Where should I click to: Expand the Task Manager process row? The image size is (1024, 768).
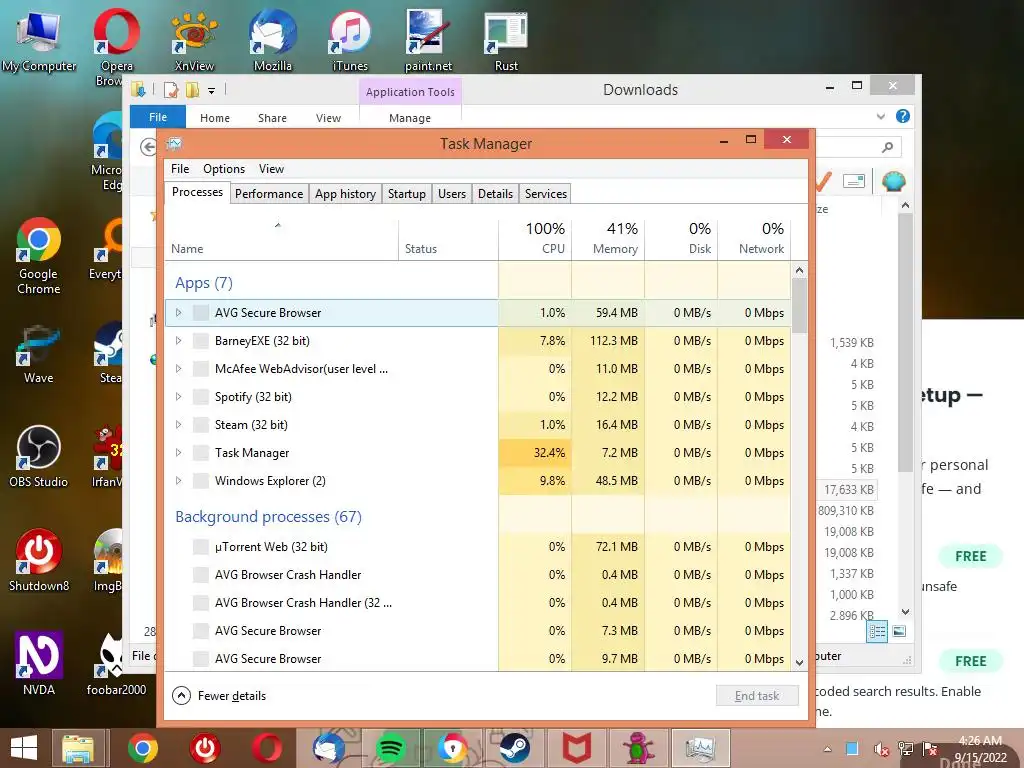178,453
